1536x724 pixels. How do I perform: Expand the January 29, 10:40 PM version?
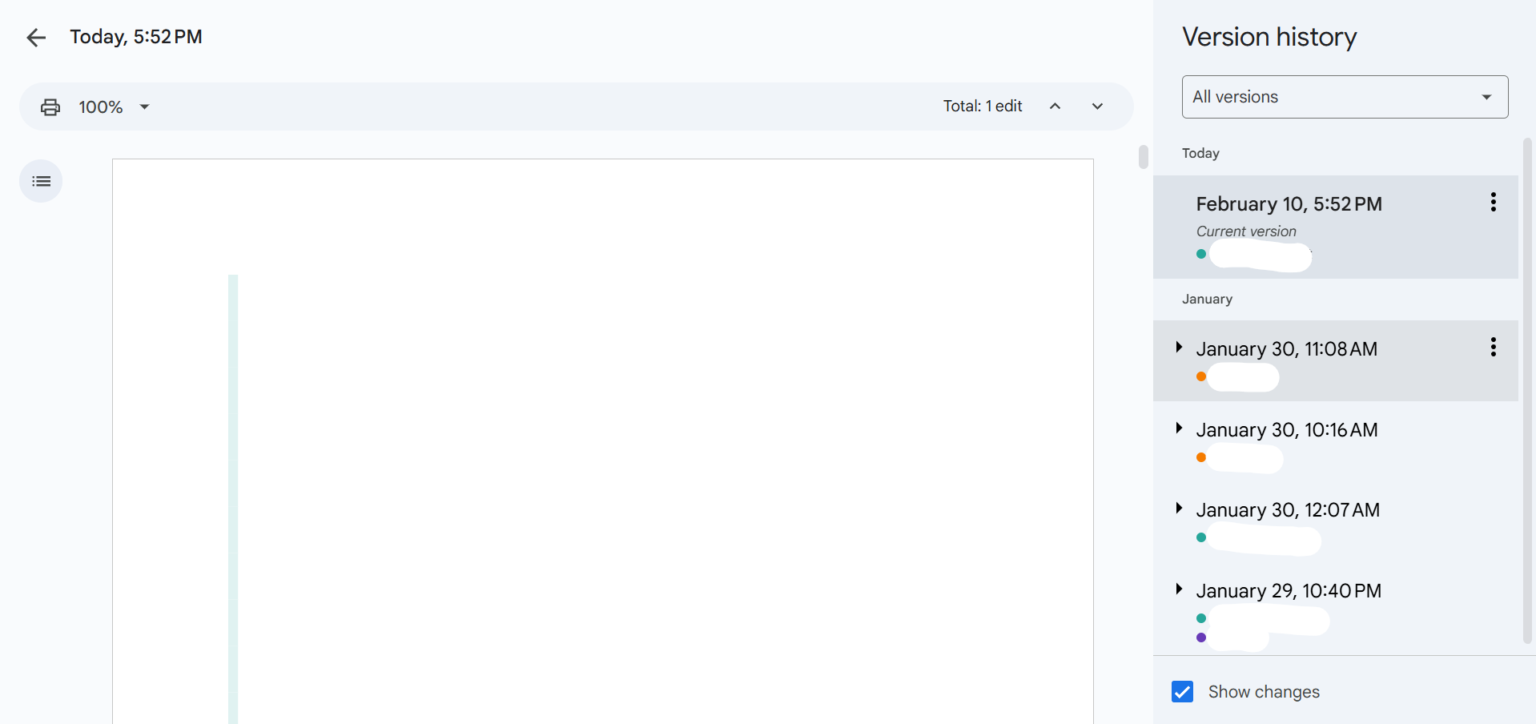(1179, 589)
